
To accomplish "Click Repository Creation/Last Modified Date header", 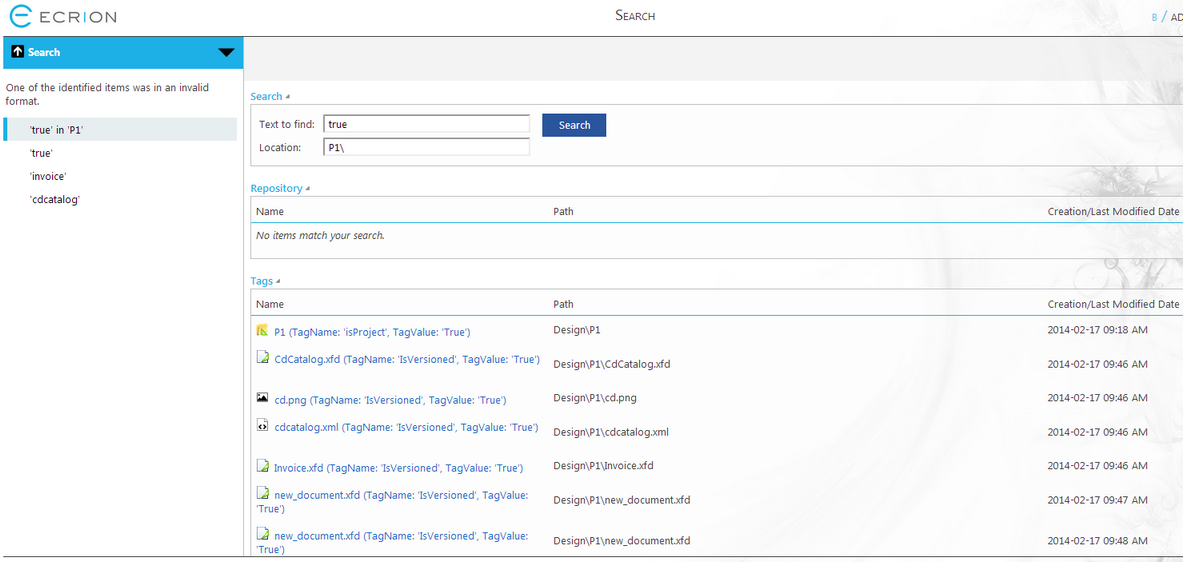I will coord(1113,211).
